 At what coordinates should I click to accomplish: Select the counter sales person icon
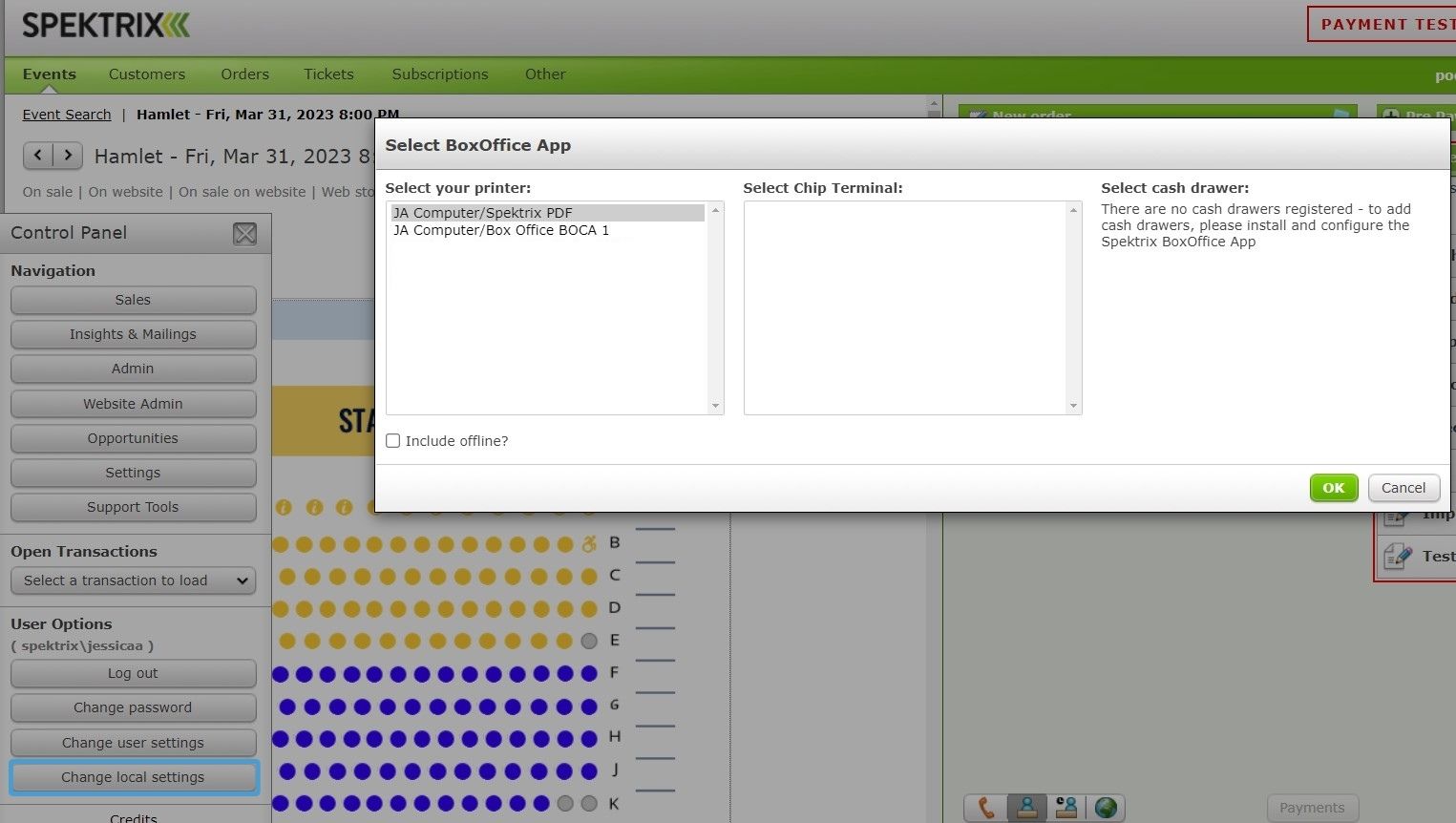(1026, 808)
